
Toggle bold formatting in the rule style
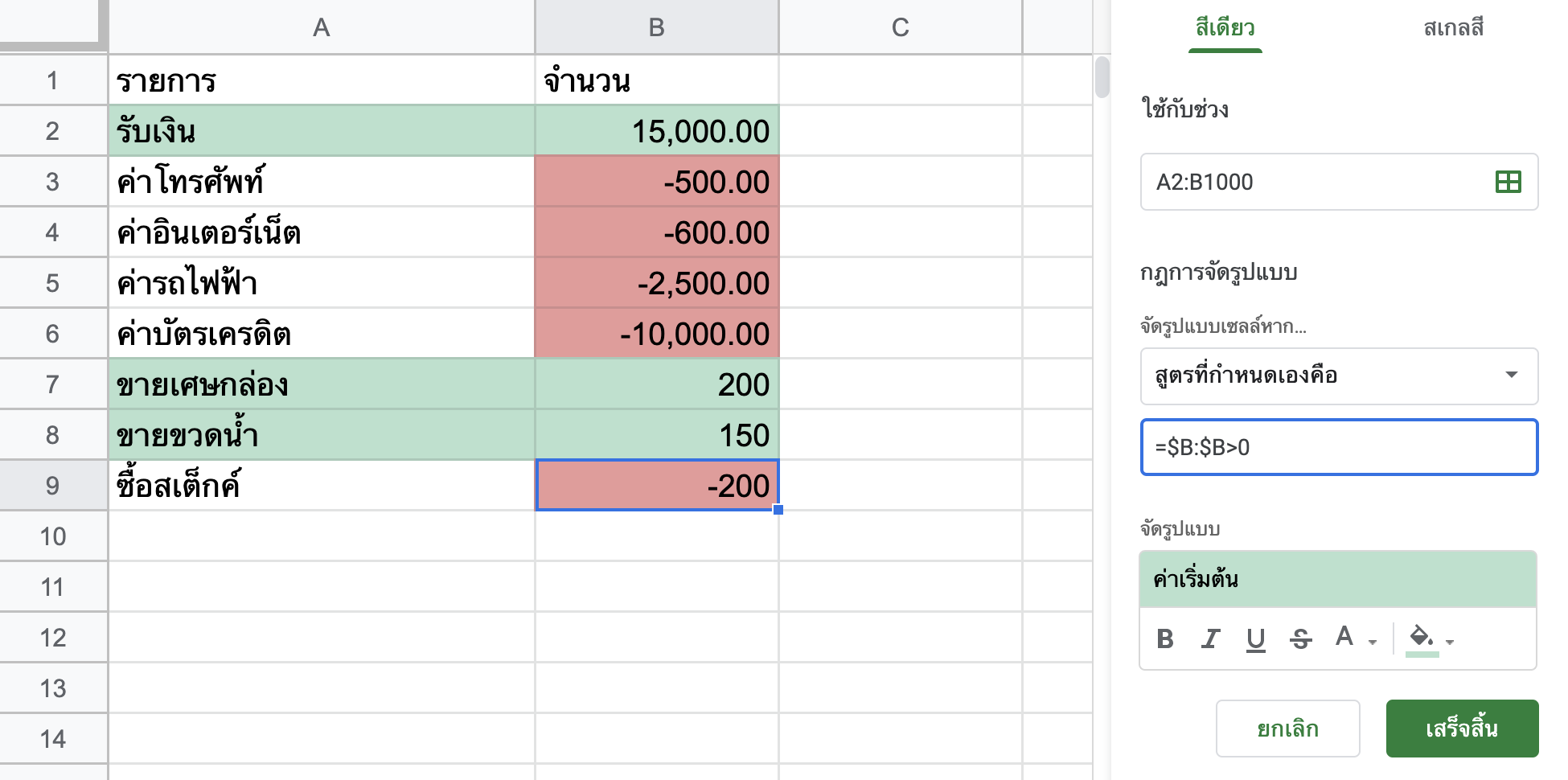(x=1164, y=639)
